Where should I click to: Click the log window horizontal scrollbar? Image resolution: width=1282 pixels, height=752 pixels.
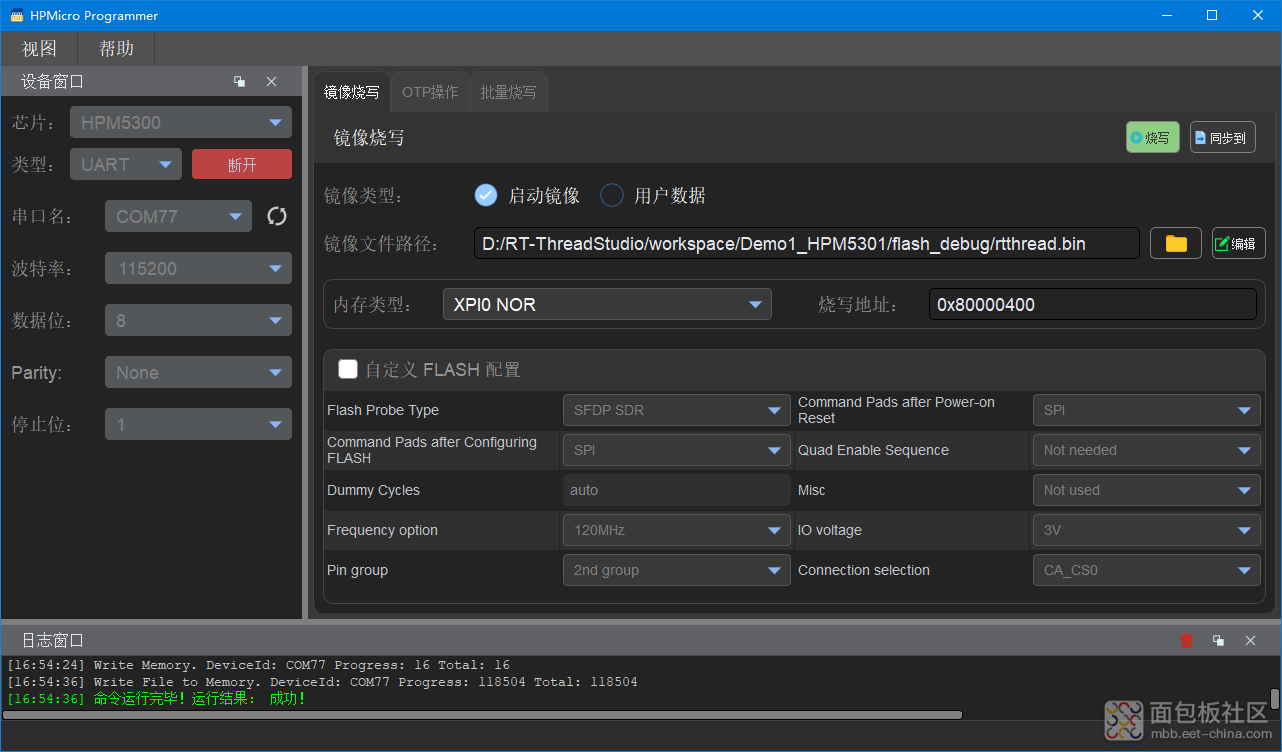pos(485,715)
